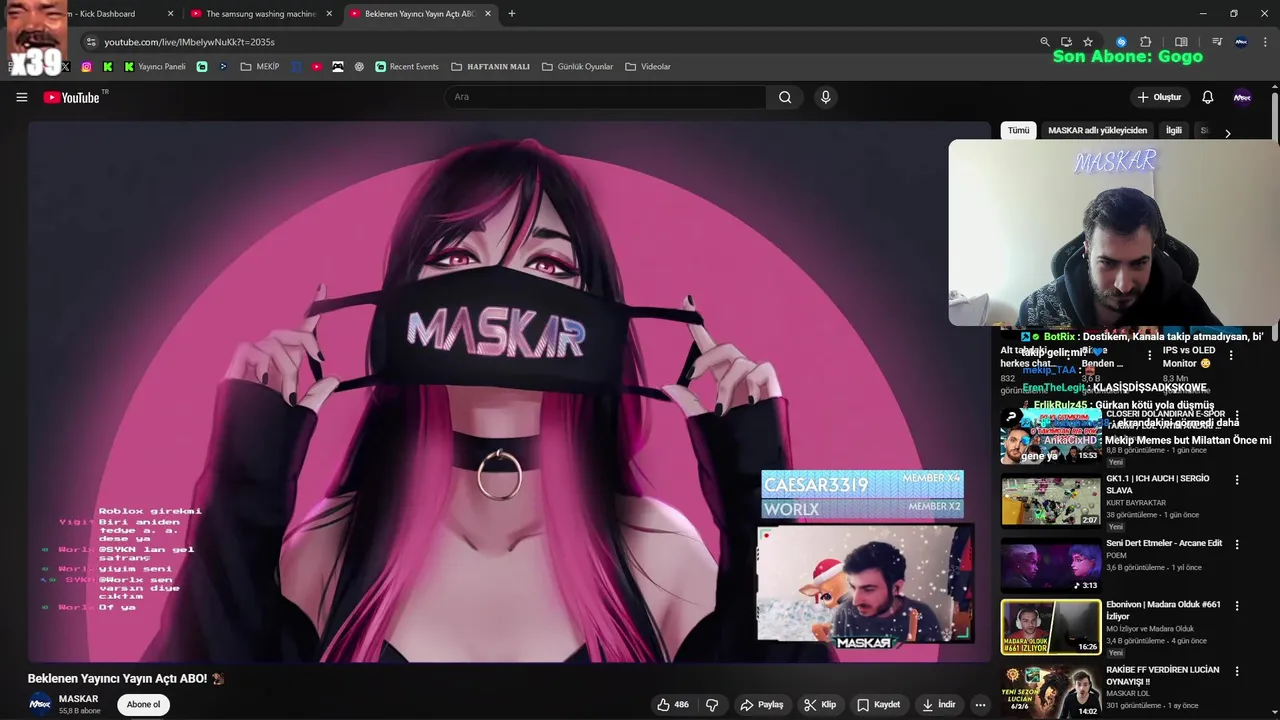Share video with Paylaş button
The width and height of the screenshot is (1280, 720).
(x=761, y=705)
